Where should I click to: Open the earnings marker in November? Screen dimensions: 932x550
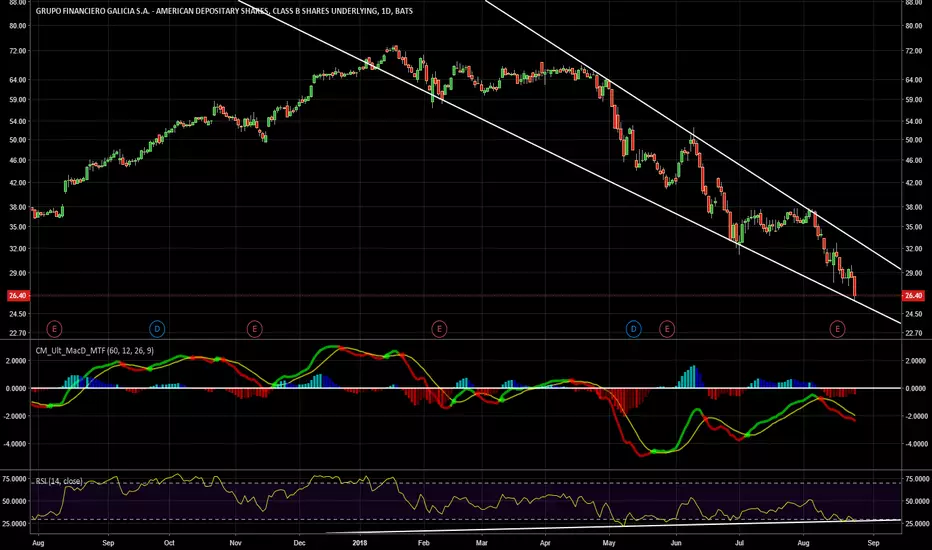coord(254,329)
